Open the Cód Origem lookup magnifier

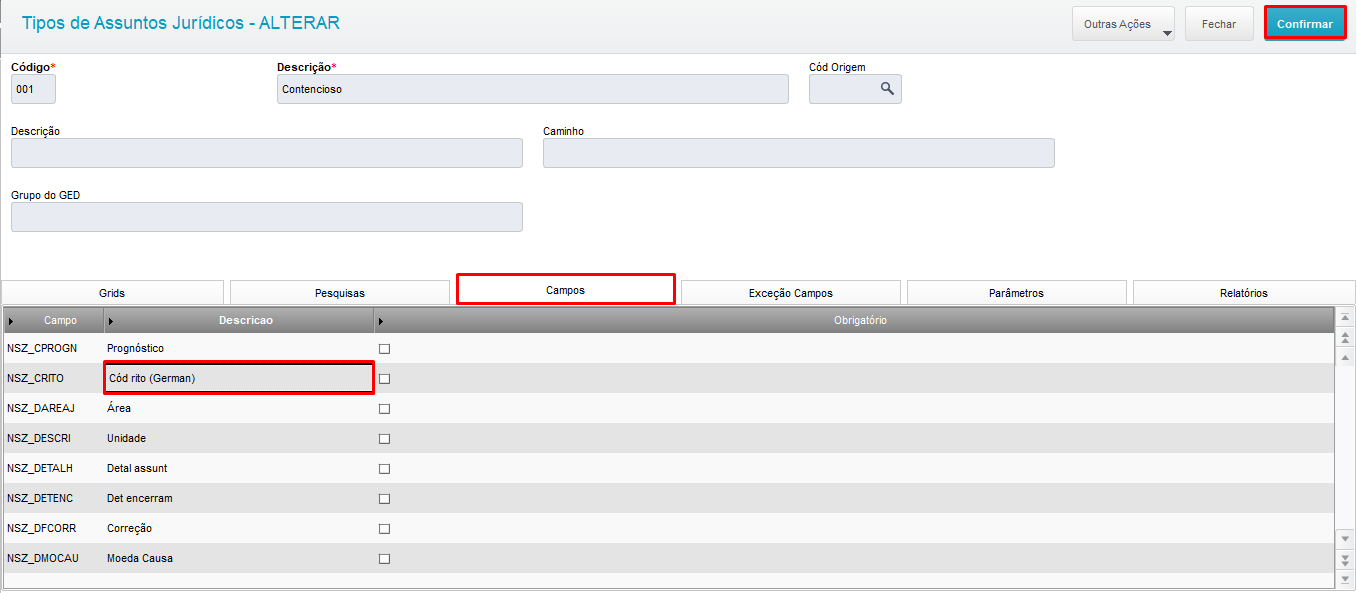[887, 89]
